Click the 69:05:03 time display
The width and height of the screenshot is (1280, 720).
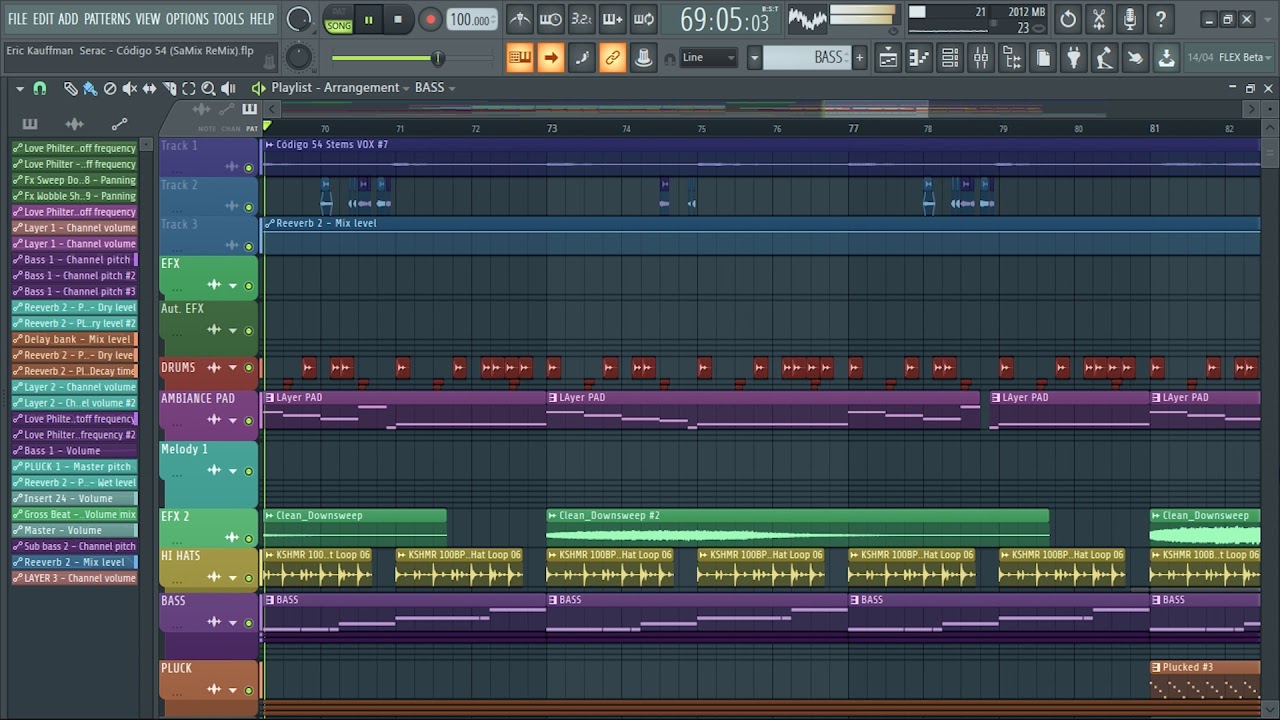(x=725, y=19)
